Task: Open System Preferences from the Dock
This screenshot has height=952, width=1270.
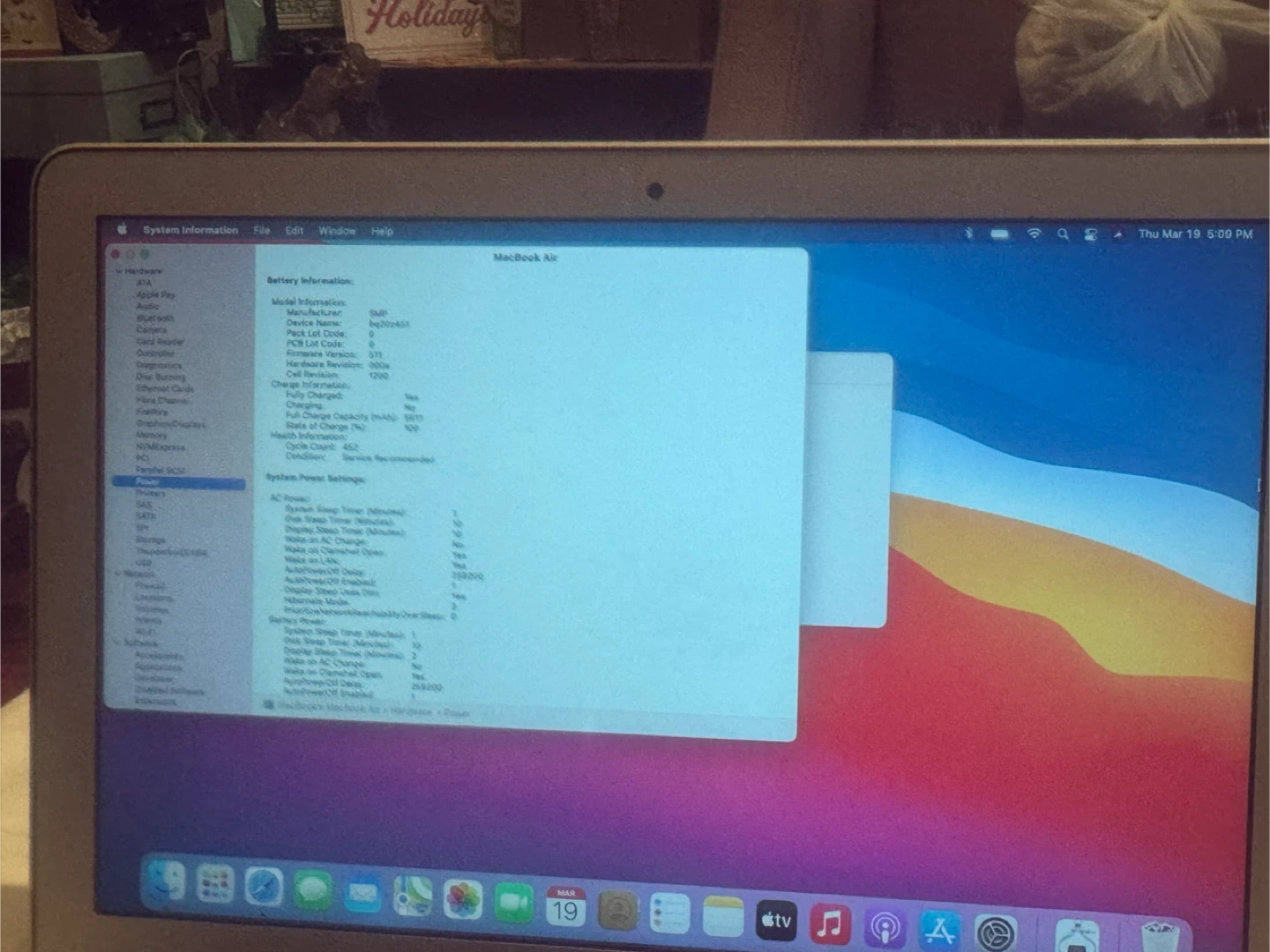Action: click(997, 933)
